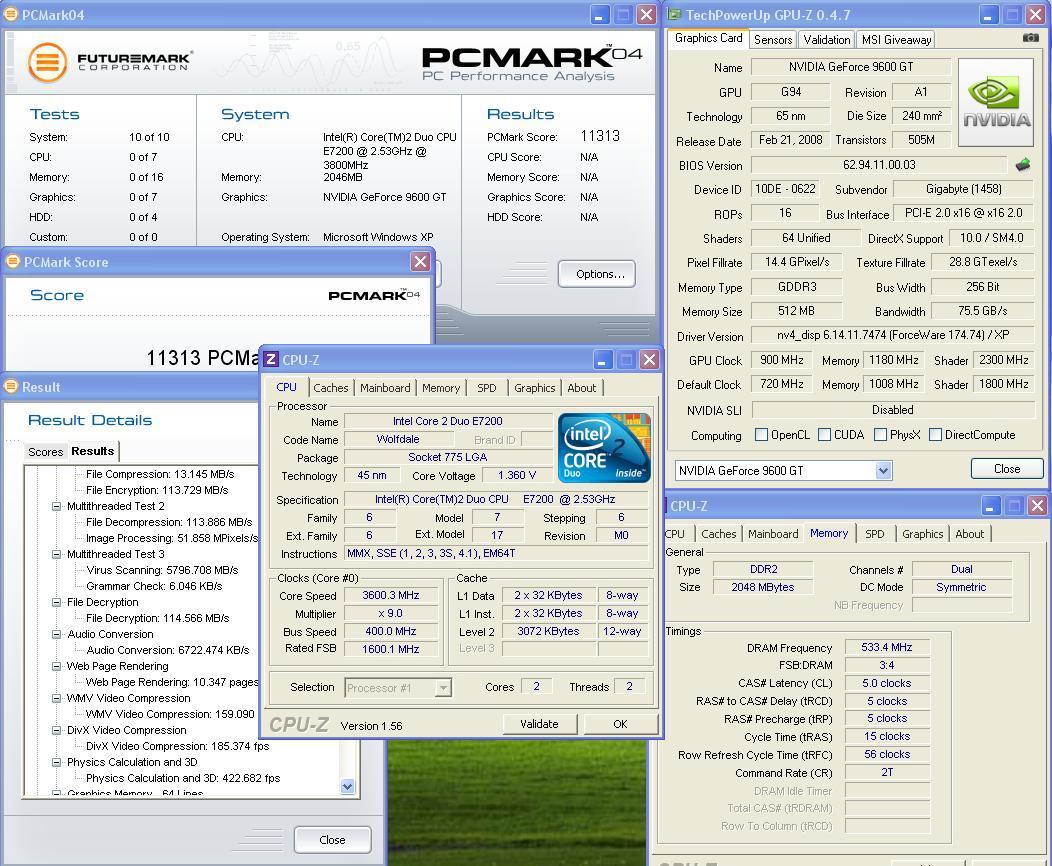Collapse the Physics Calculation and 3D node
This screenshot has width=1052, height=866.
tap(57, 762)
